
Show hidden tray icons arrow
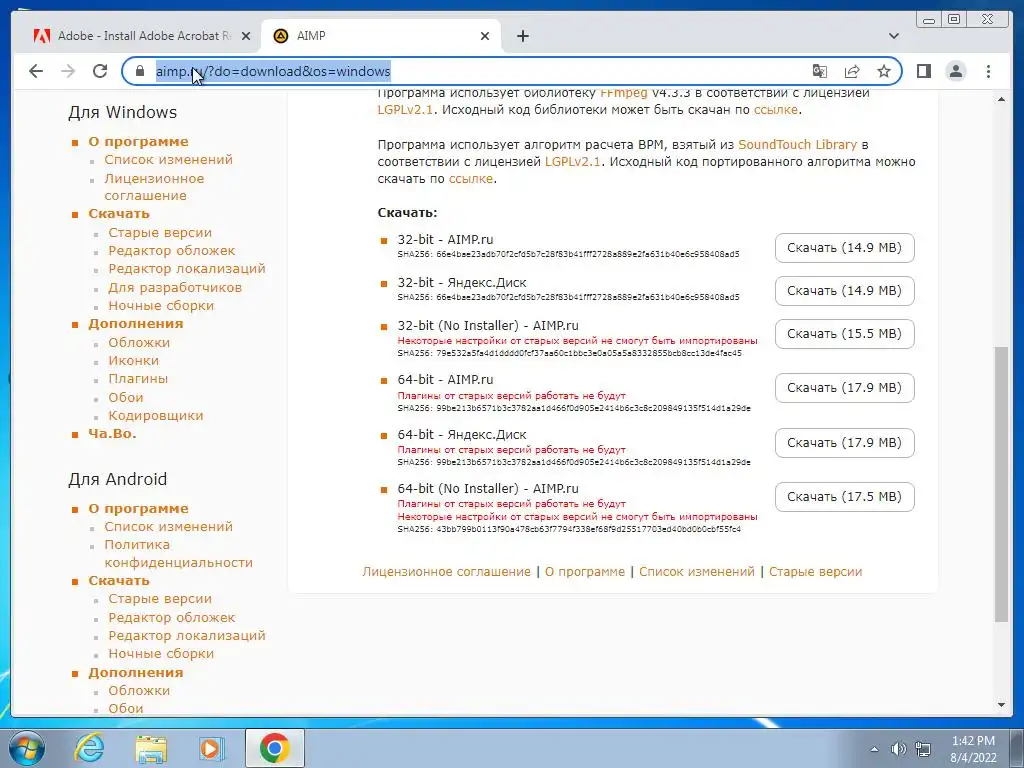(874, 749)
